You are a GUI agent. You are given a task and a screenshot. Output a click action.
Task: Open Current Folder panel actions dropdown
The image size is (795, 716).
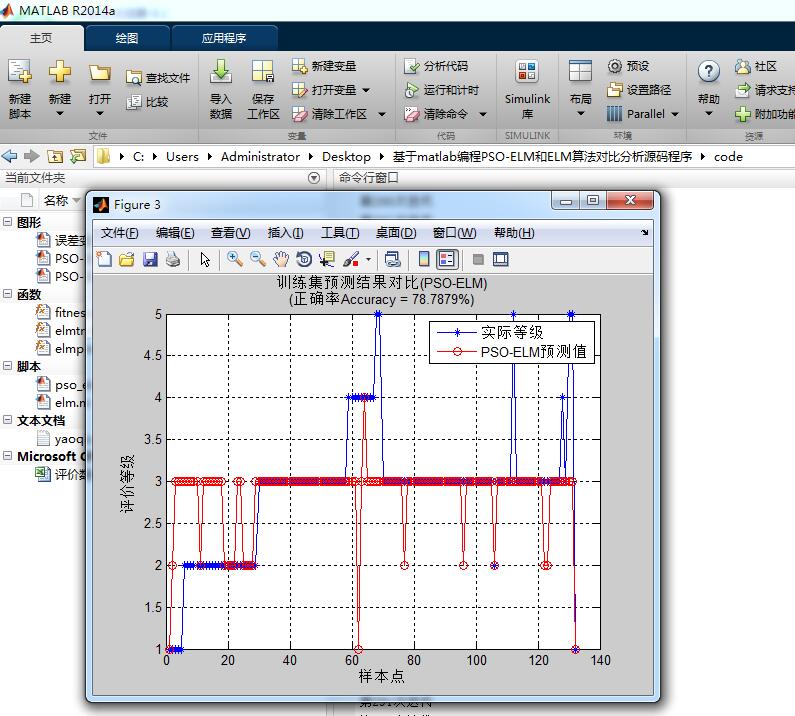click(314, 177)
